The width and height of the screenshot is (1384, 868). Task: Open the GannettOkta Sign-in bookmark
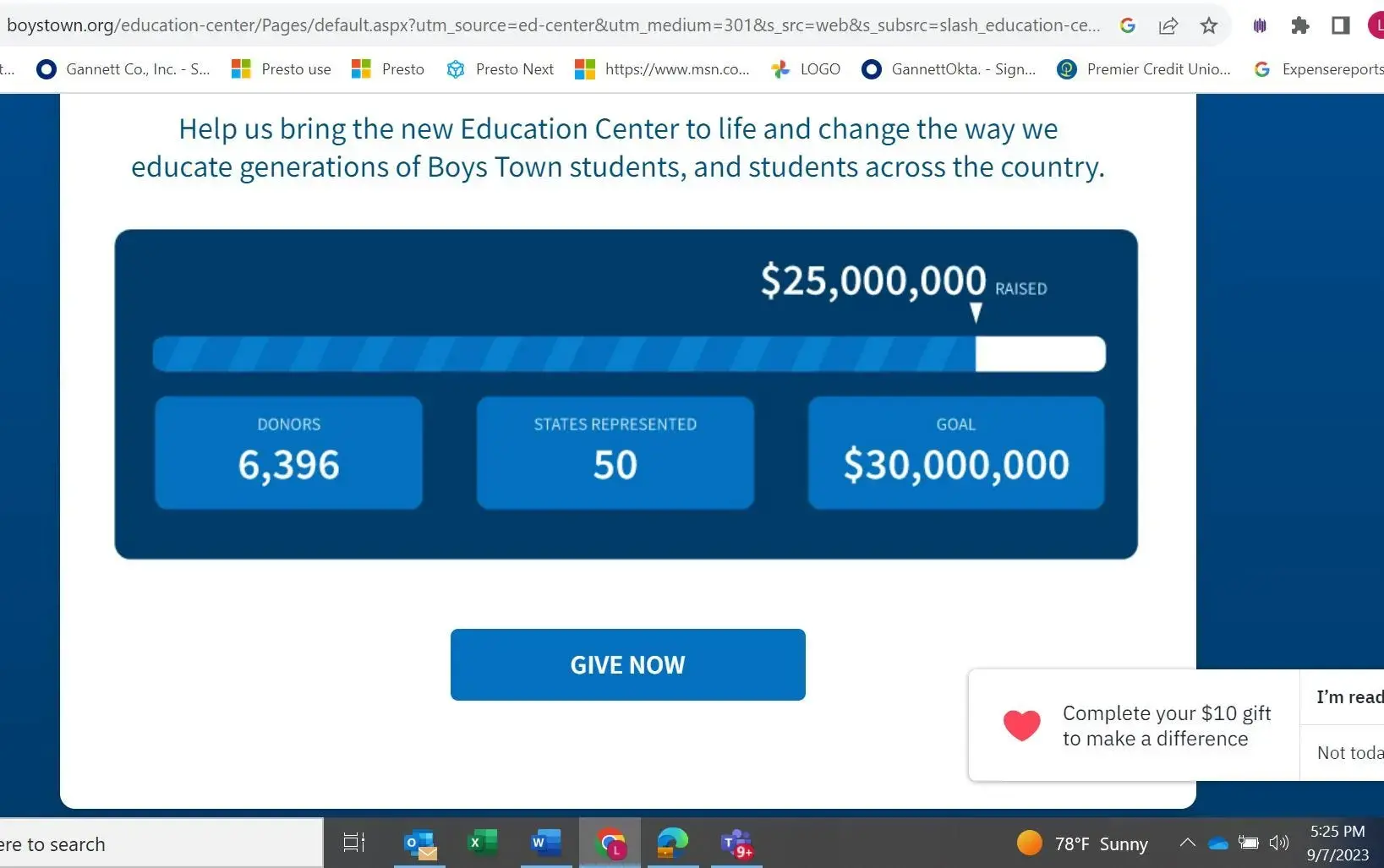pos(949,69)
